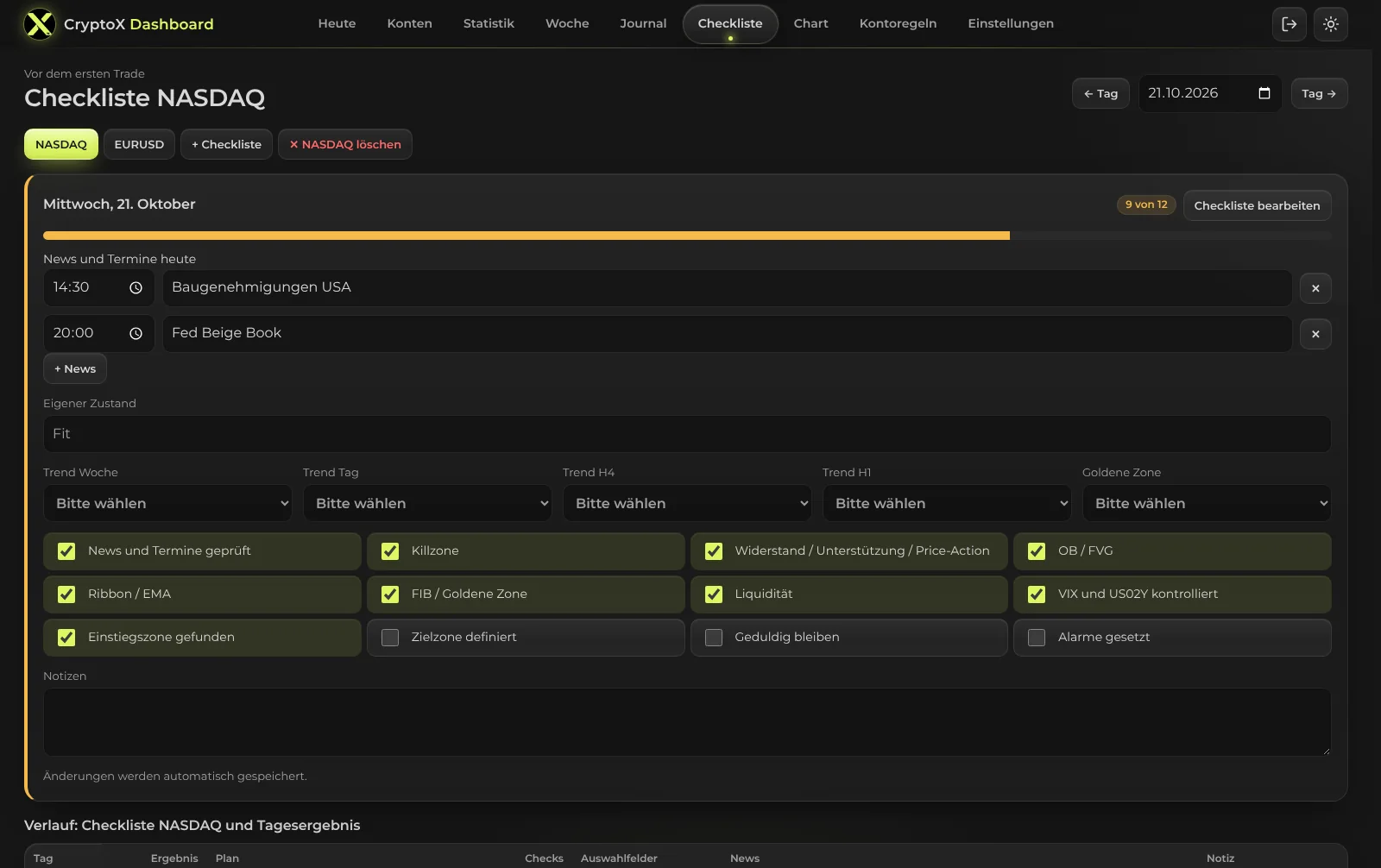This screenshot has height=868, width=1381.
Task: Uncheck the Killzone checkbox
Action: [390, 551]
